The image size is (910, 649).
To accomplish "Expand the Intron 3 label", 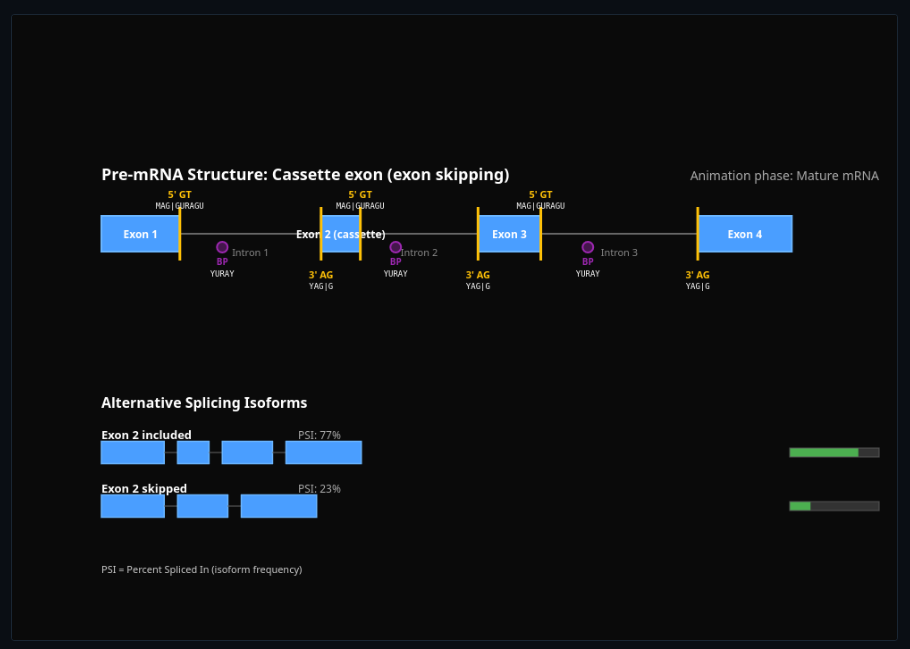I will (x=619, y=252).
